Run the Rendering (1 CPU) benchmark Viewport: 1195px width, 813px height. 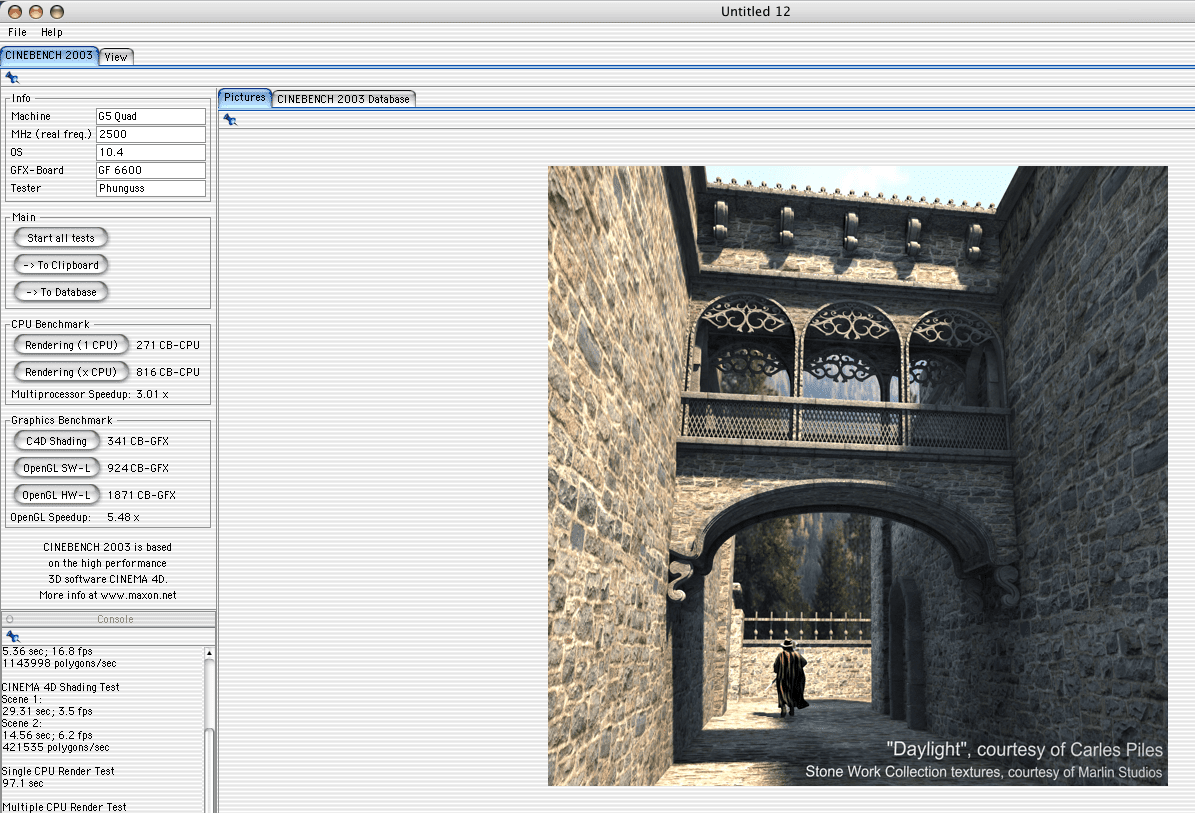[x=70, y=345]
